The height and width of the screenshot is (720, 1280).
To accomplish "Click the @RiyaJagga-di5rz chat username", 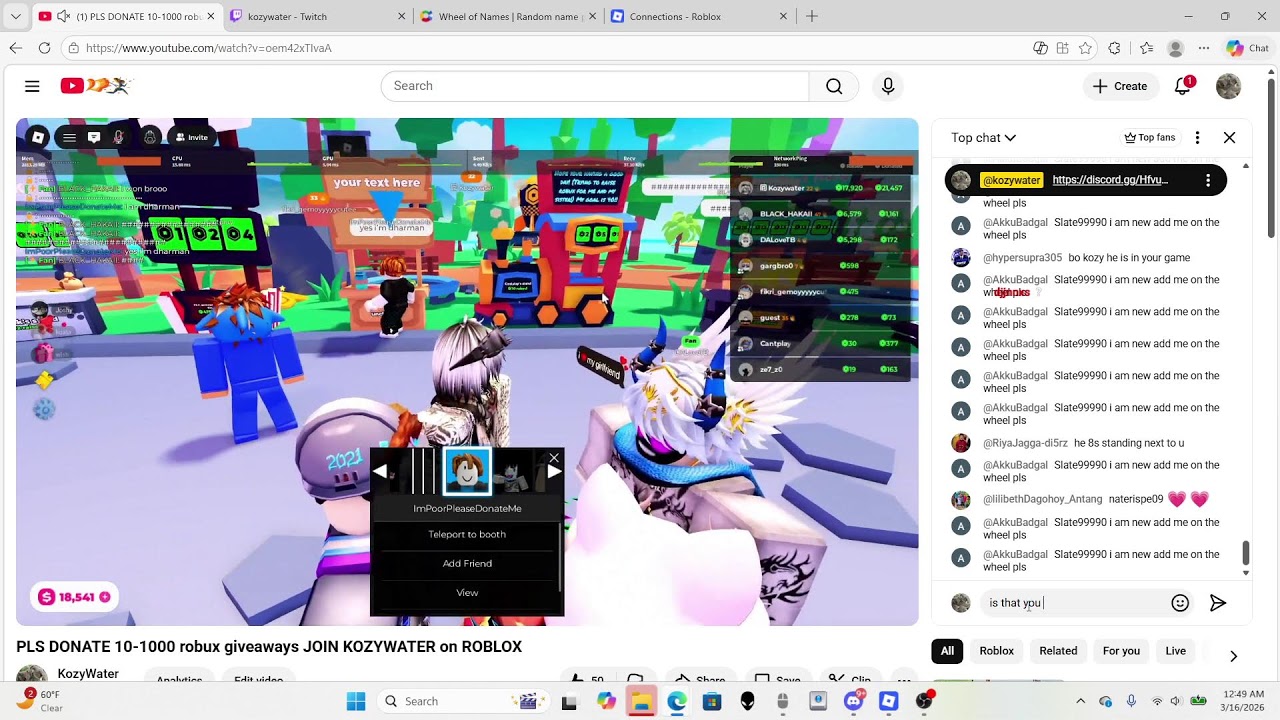I will (1025, 443).
